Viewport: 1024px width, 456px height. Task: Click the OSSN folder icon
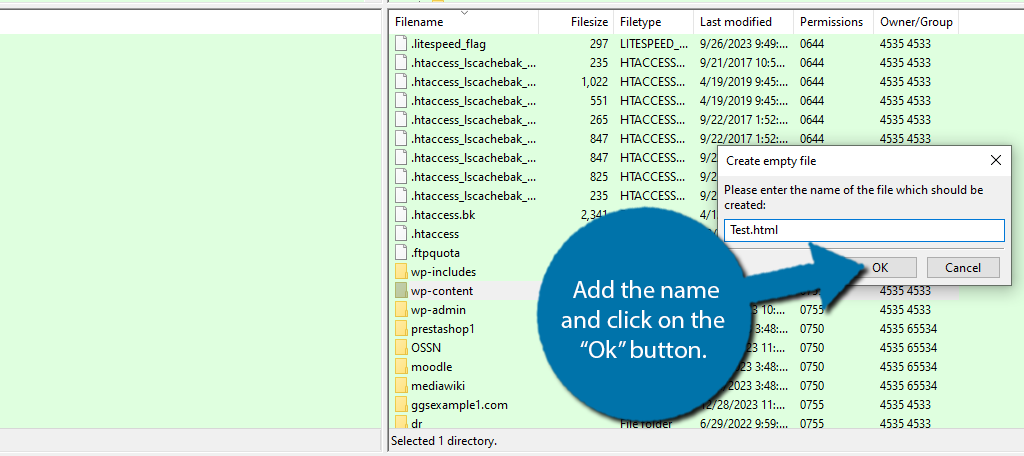(x=401, y=348)
